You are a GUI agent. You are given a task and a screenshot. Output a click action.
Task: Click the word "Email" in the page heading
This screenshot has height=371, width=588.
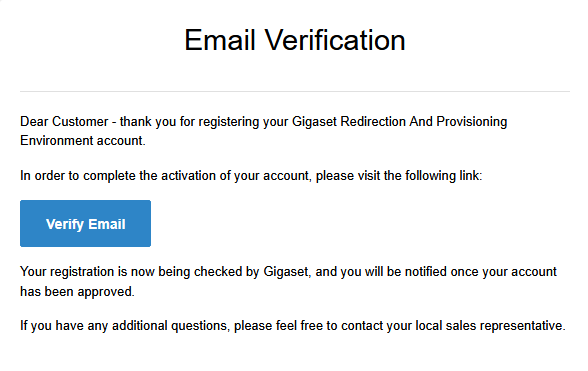tap(220, 40)
